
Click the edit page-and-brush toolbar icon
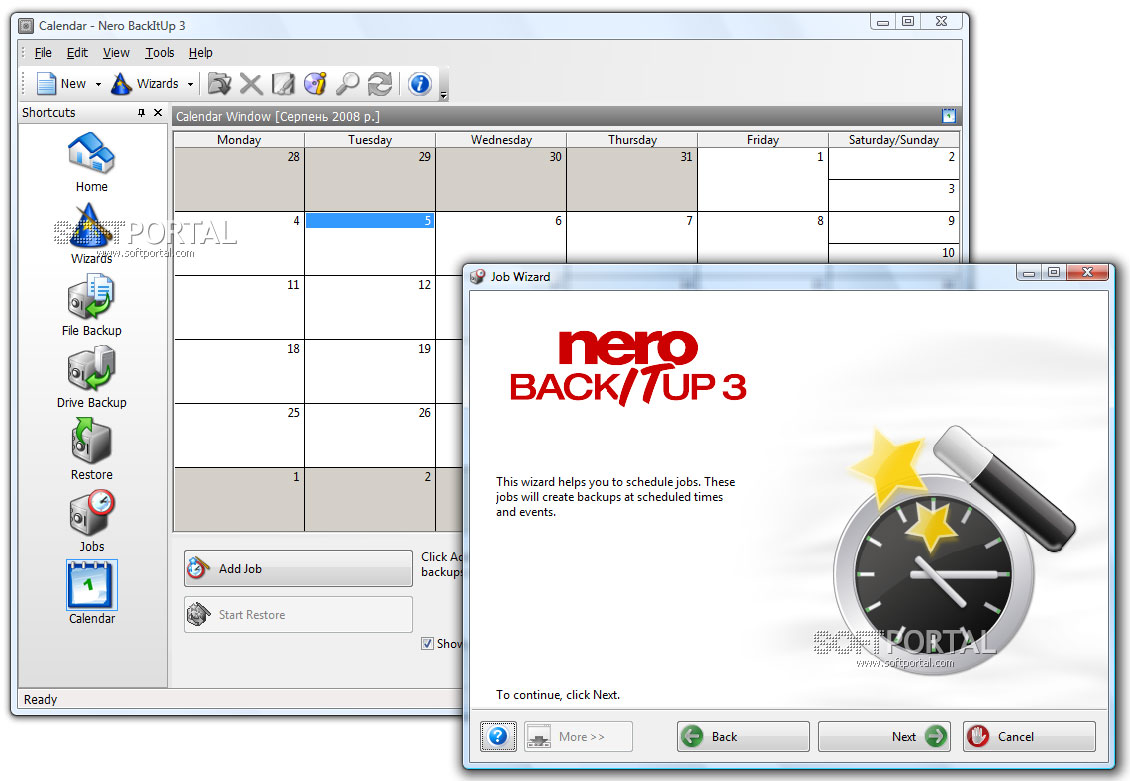click(x=283, y=84)
